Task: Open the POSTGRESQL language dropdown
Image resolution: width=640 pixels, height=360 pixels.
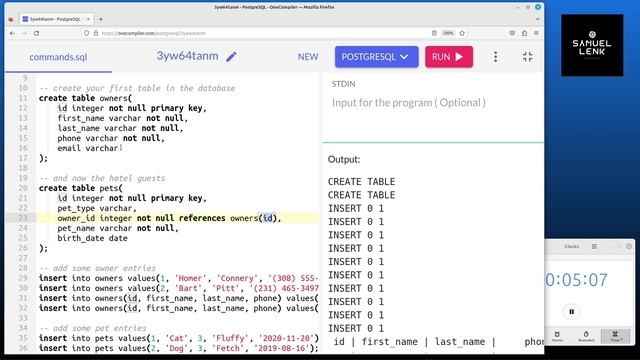Action: [x=376, y=57]
